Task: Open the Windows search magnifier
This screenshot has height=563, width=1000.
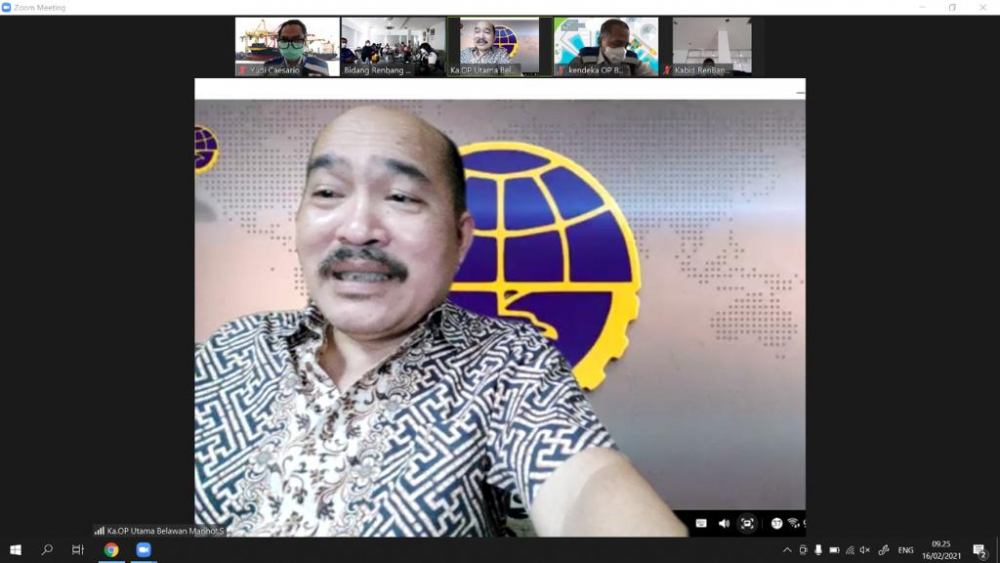Action: [47, 550]
